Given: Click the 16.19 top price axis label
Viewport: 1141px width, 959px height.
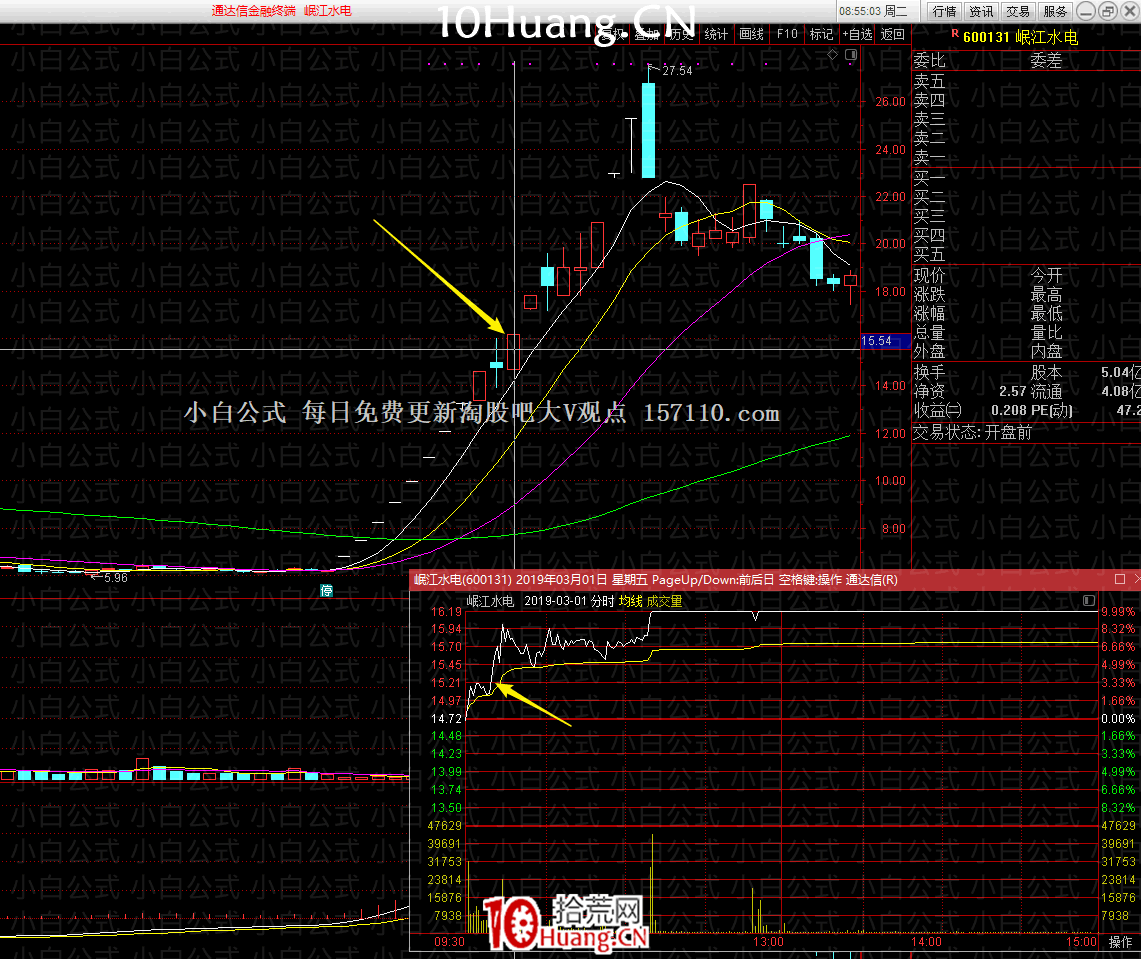Looking at the screenshot, I should pos(446,612).
